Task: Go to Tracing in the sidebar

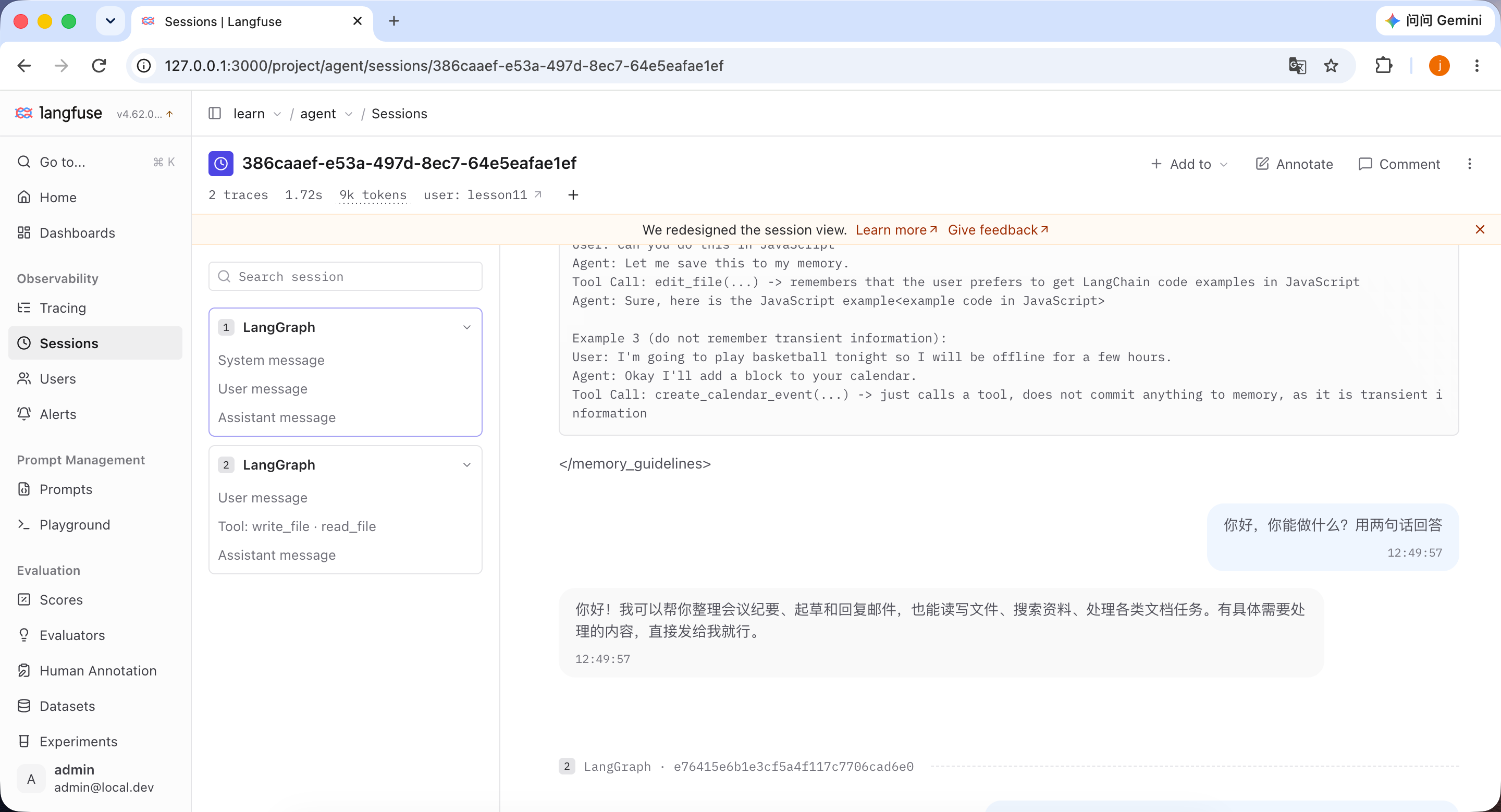Action: pyautogui.click(x=95, y=308)
